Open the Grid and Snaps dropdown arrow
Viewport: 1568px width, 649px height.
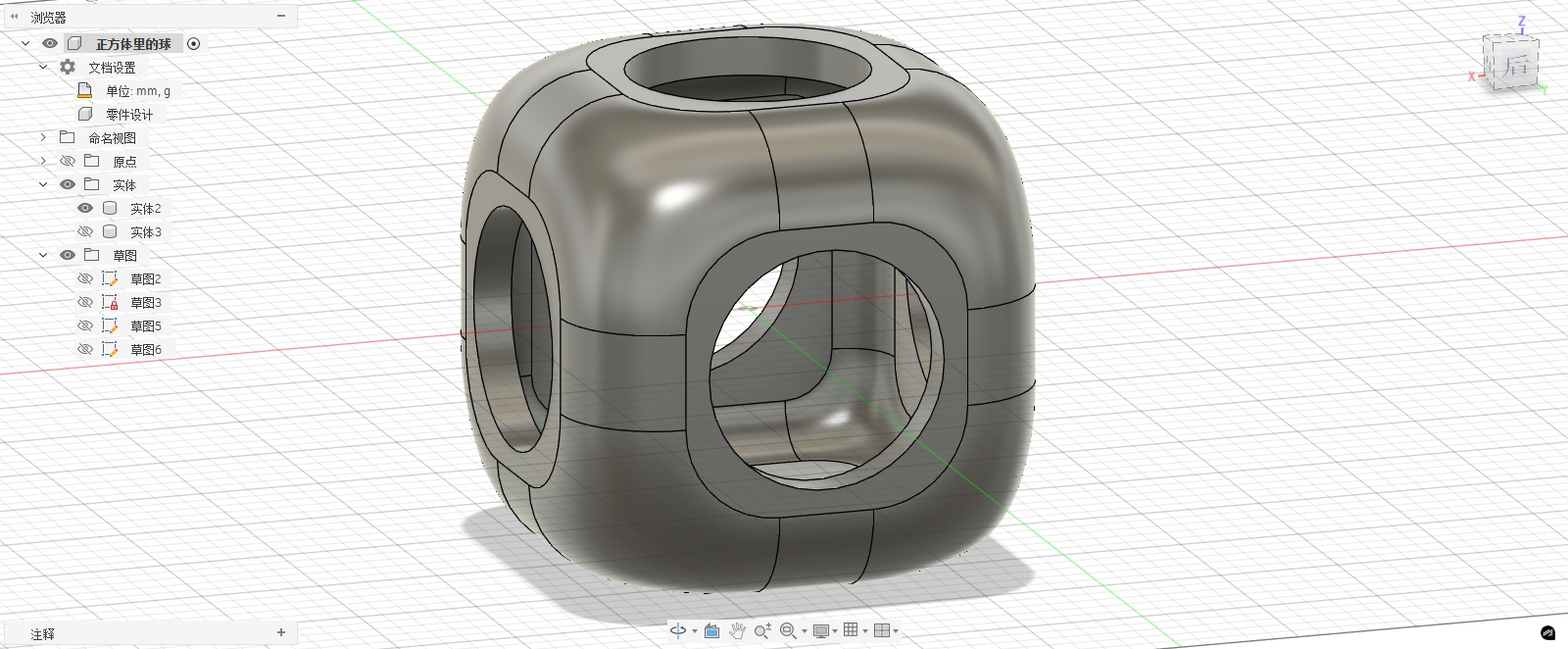[864, 631]
